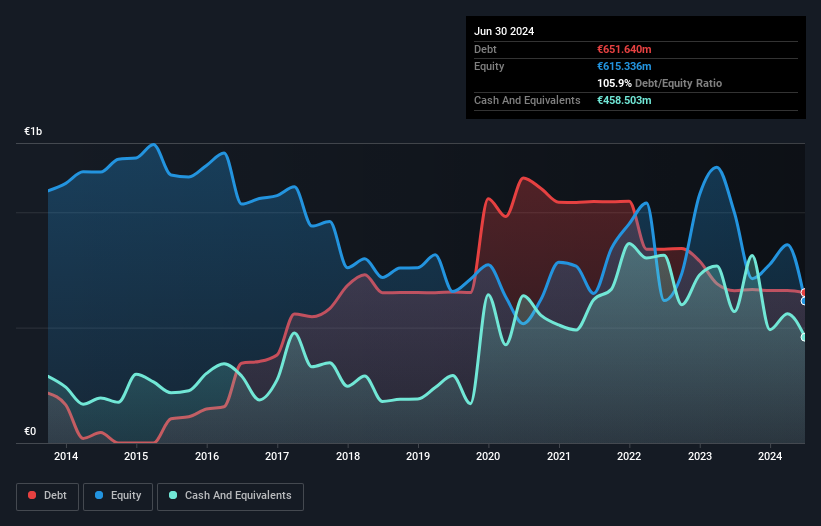This screenshot has height=526, width=821.
Task: Select the 2017 x-axis label
Action: tap(277, 456)
